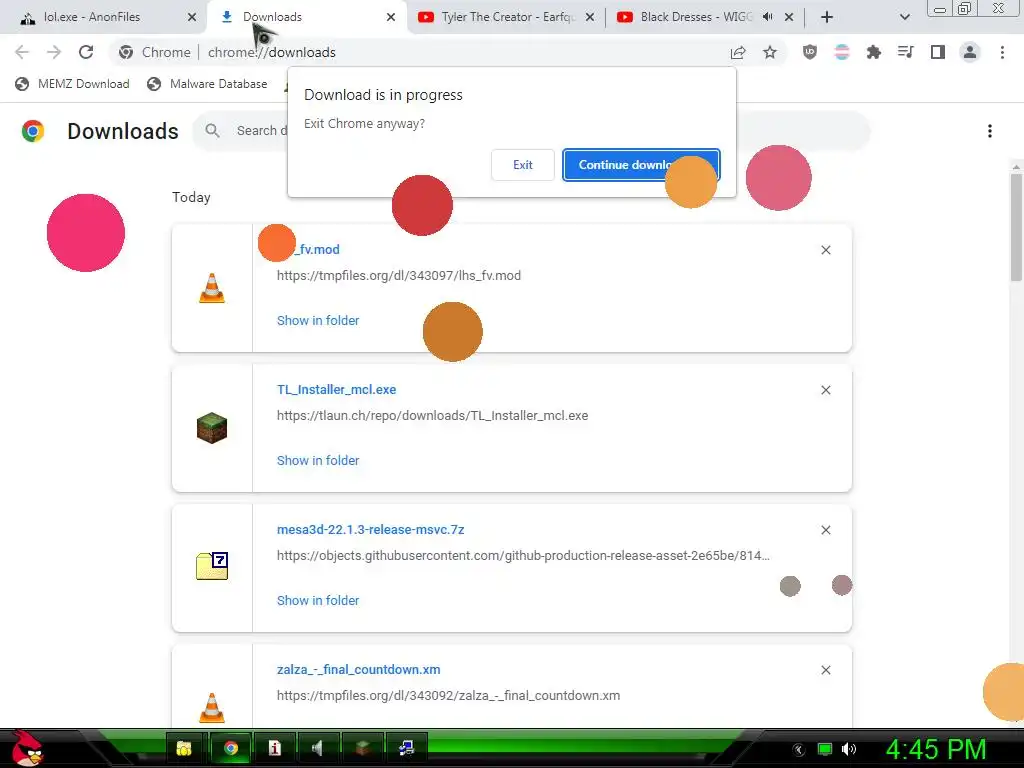Open the Extensions puzzle-piece menu
This screenshot has width=1024, height=768.
[874, 52]
